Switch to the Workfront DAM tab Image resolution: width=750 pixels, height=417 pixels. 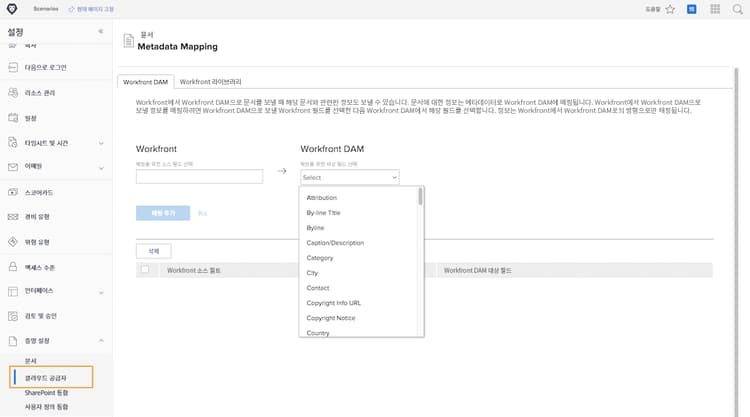tap(145, 82)
